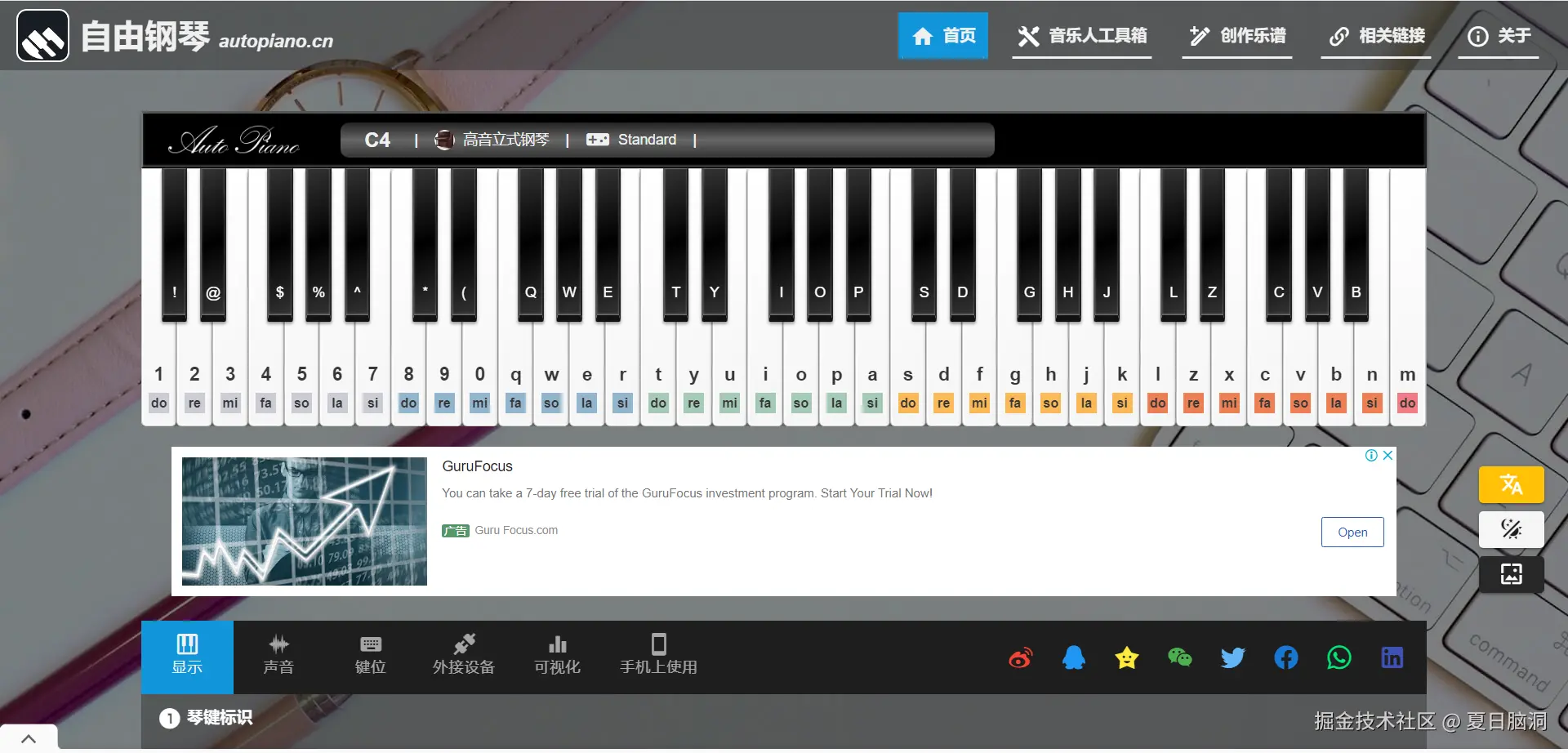
Task: Click the GuruFocus ad chart thumbnail
Action: click(x=305, y=521)
